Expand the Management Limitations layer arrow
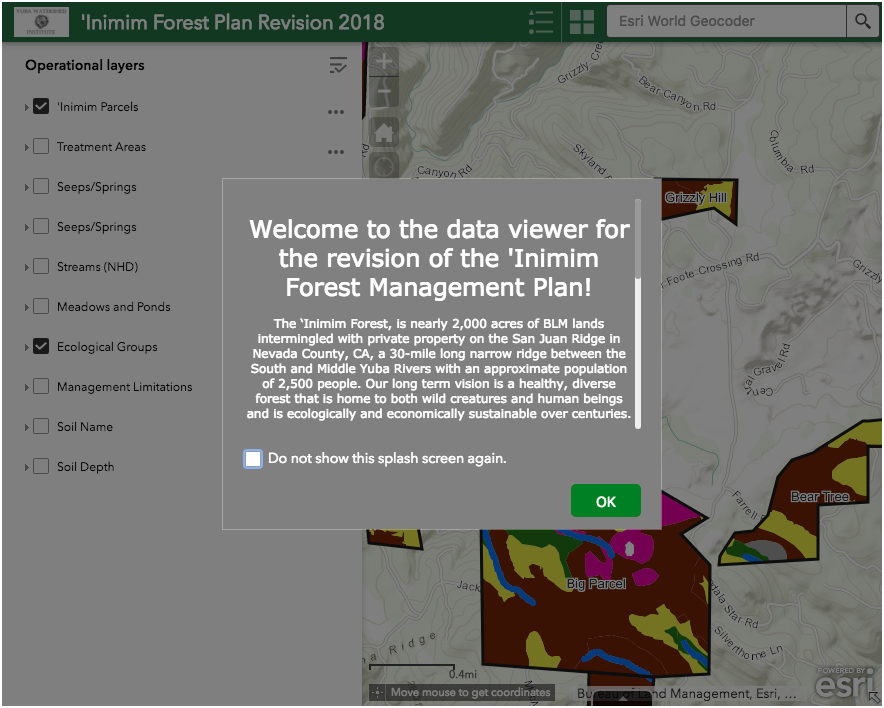Viewport: 884px width, 708px height. point(27,388)
